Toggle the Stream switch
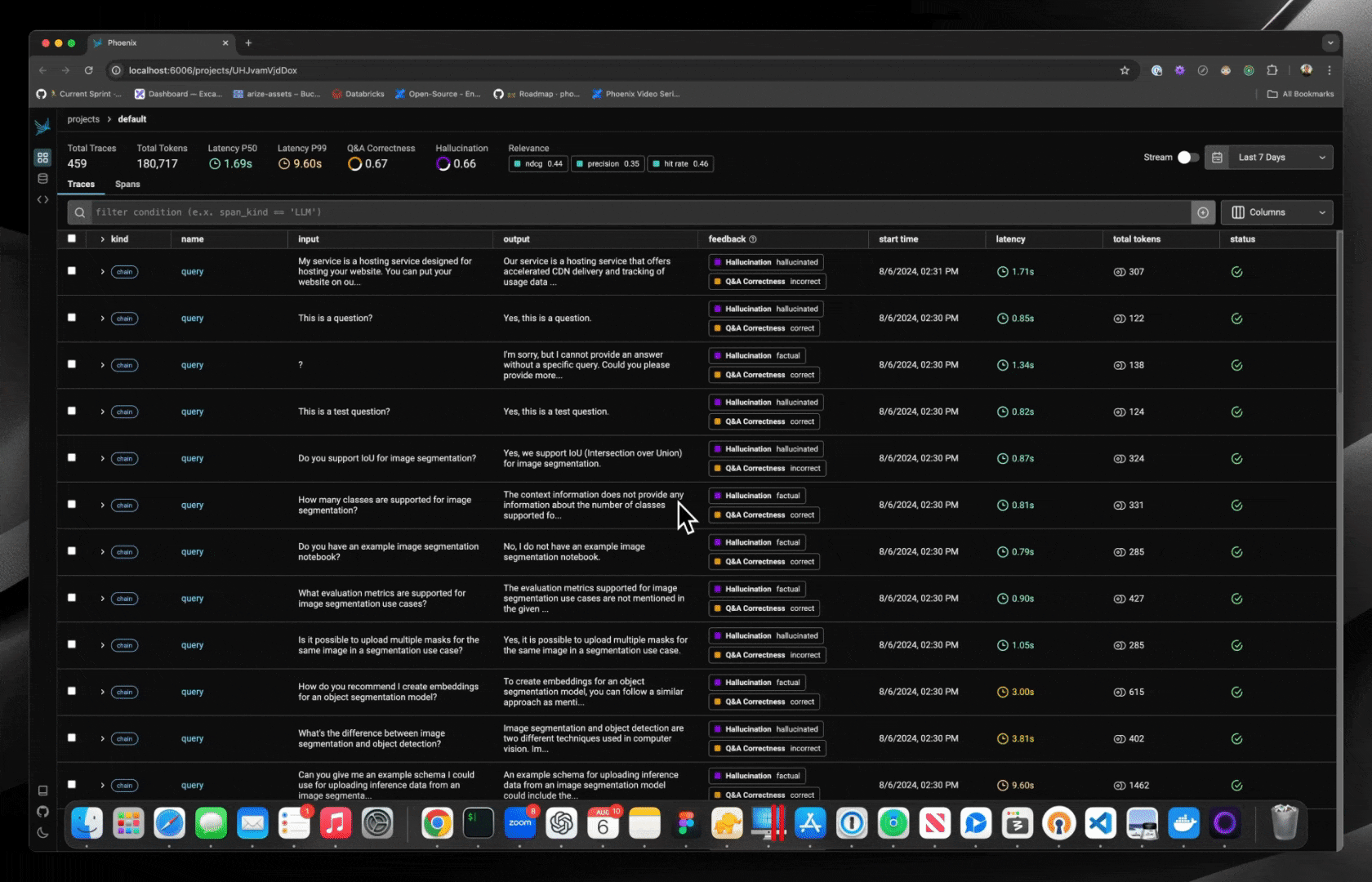This screenshot has width=1372, height=882. pyautogui.click(x=1188, y=158)
